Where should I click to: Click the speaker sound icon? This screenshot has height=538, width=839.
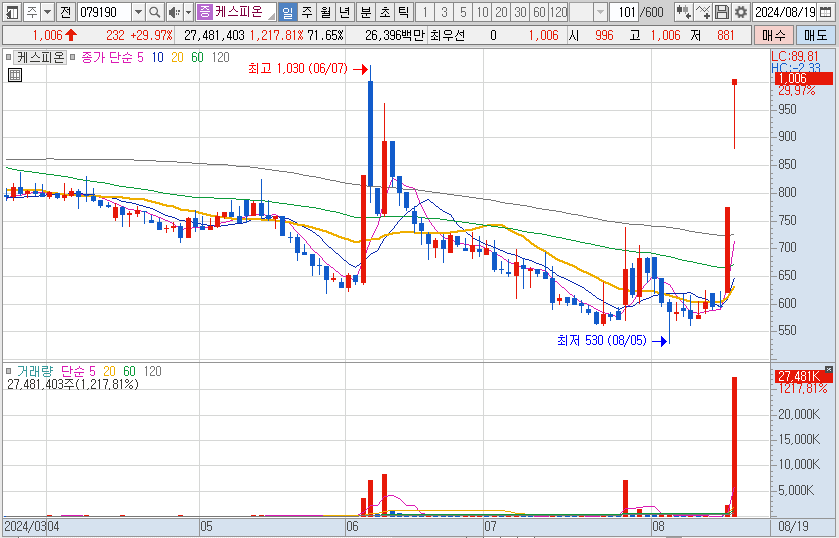(174, 11)
